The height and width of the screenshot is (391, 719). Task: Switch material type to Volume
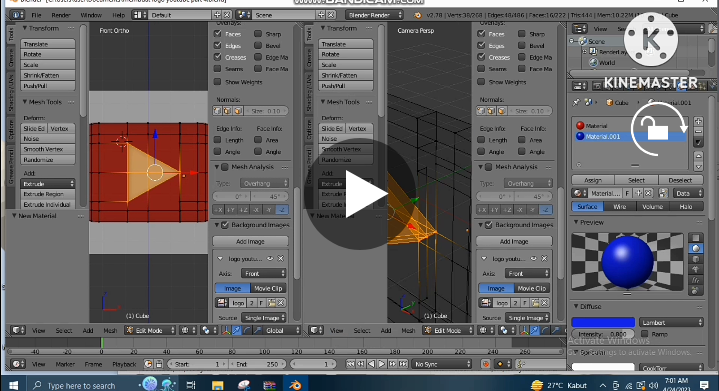pyautogui.click(x=652, y=207)
